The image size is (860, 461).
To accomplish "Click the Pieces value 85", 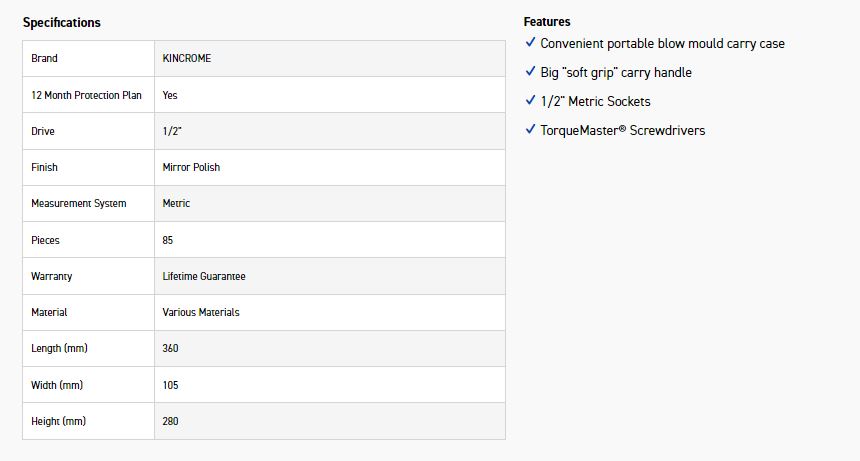I will pos(169,240).
